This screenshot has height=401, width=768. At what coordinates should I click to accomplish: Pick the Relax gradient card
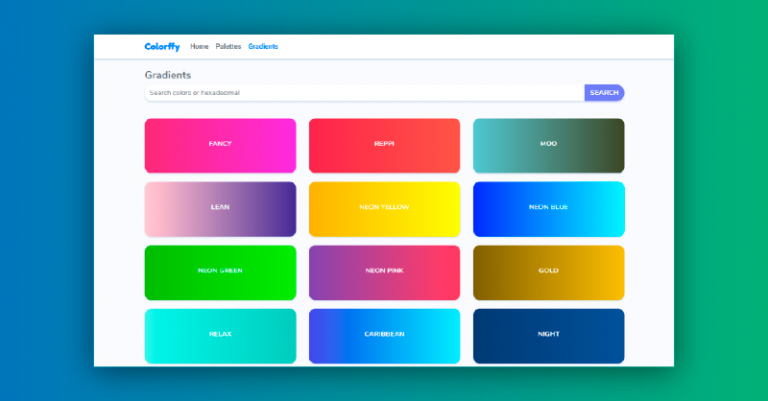[x=220, y=334]
